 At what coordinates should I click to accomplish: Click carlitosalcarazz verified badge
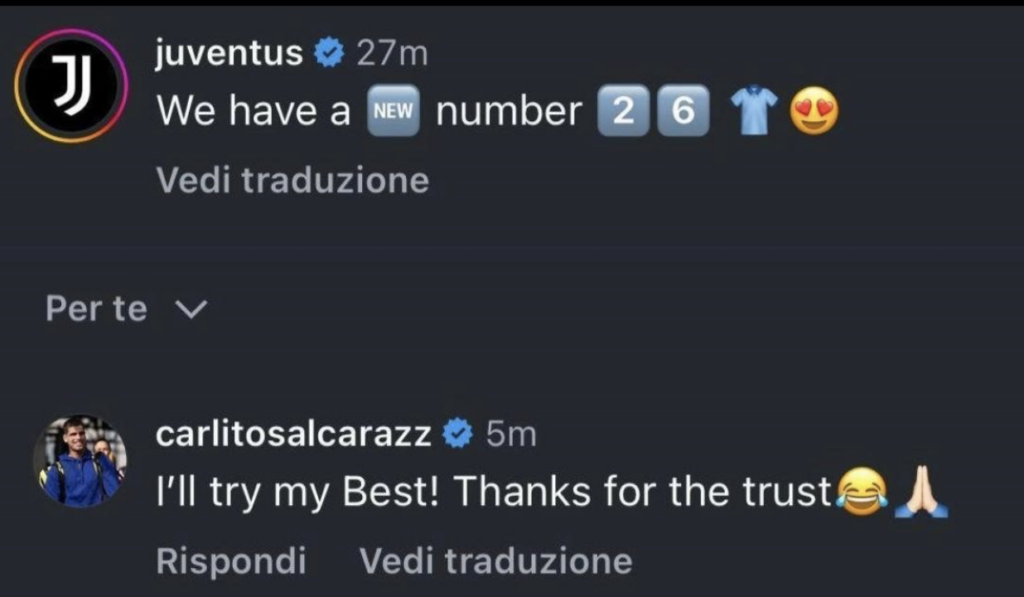[x=459, y=433]
